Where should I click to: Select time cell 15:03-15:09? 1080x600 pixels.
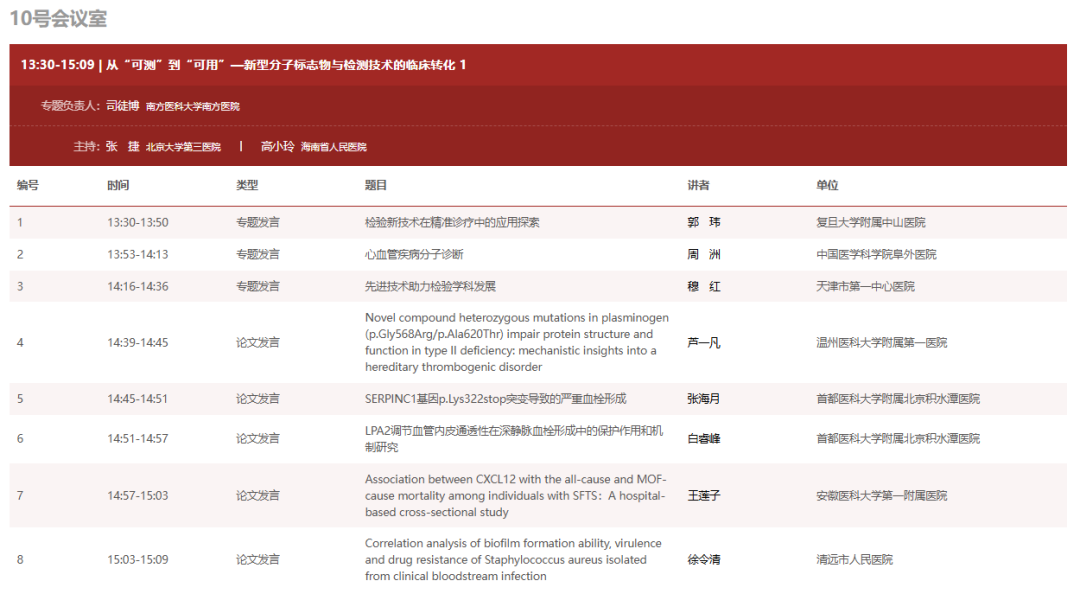click(x=138, y=559)
